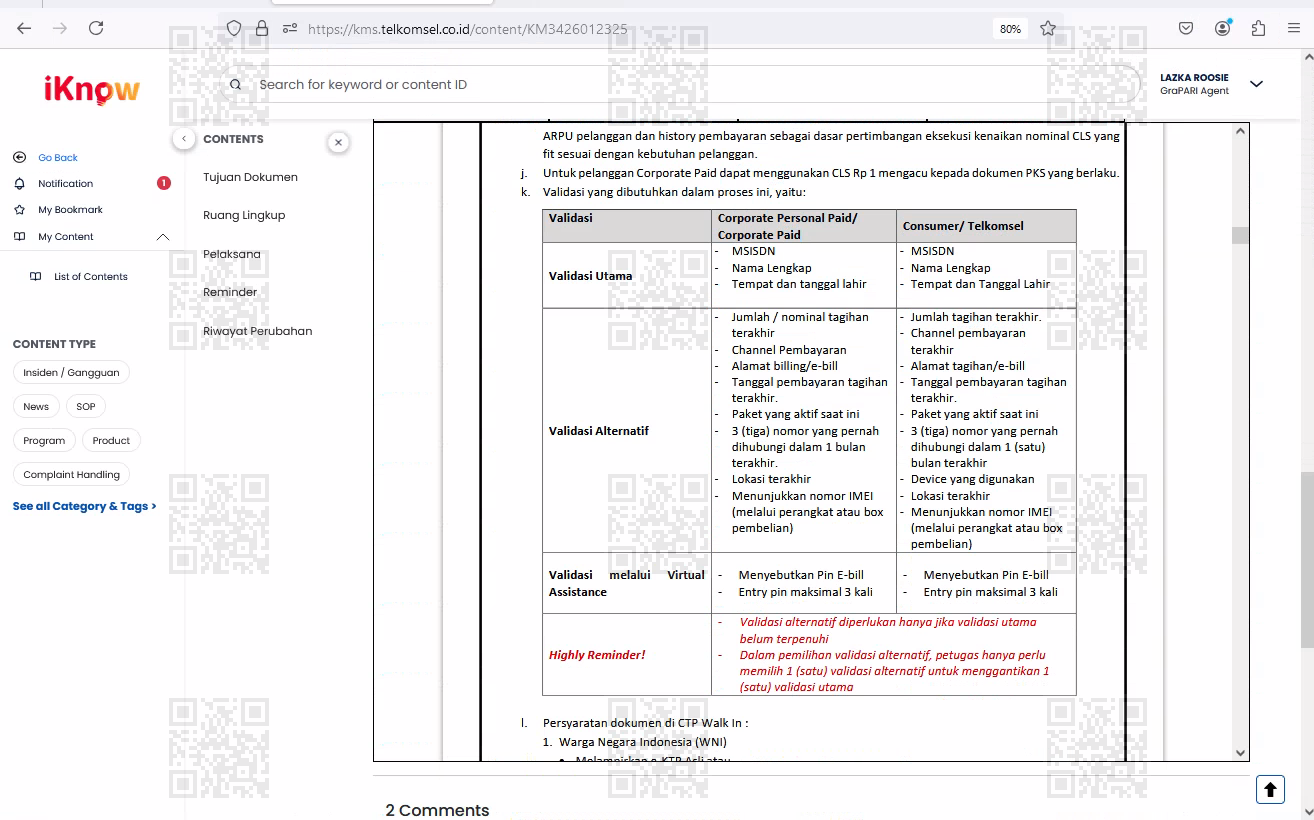Click the Validasi Alternatif table cell
Image resolution: width=1314 pixels, height=820 pixels.
[x=627, y=430]
